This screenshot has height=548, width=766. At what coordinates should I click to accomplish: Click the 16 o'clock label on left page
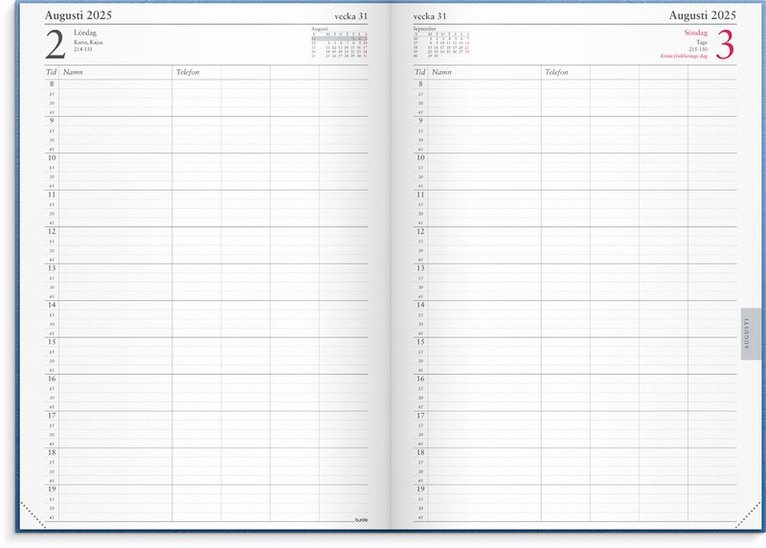[x=51, y=379]
